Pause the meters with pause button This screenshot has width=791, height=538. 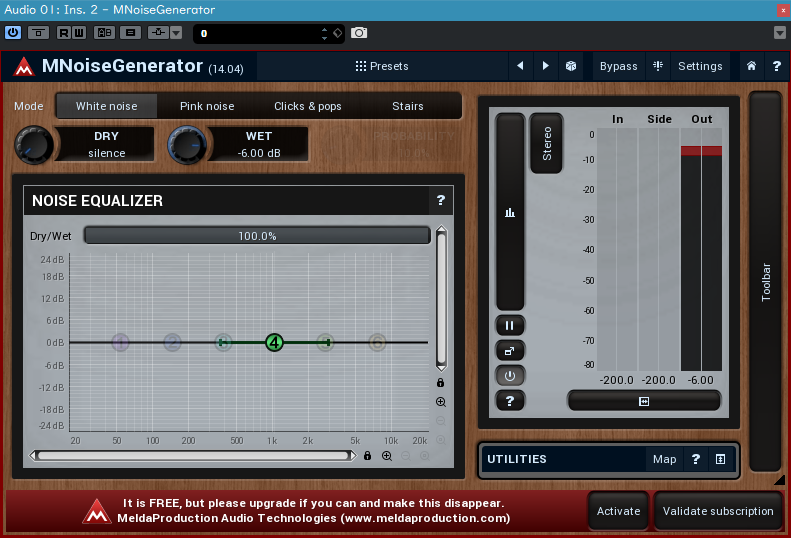510,326
